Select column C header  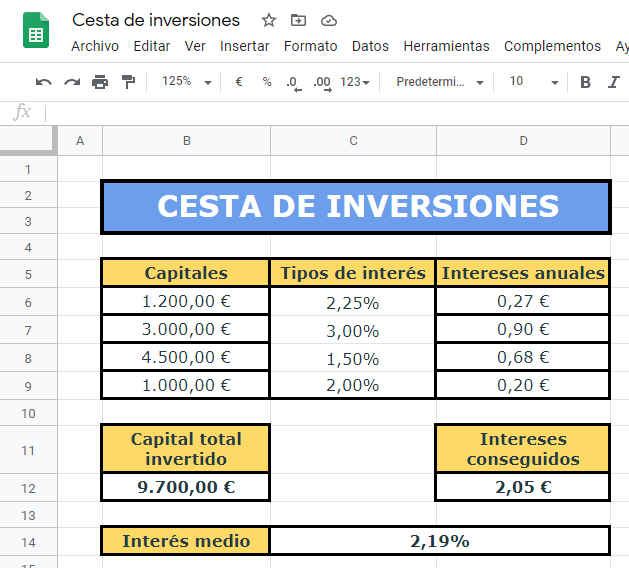click(353, 141)
